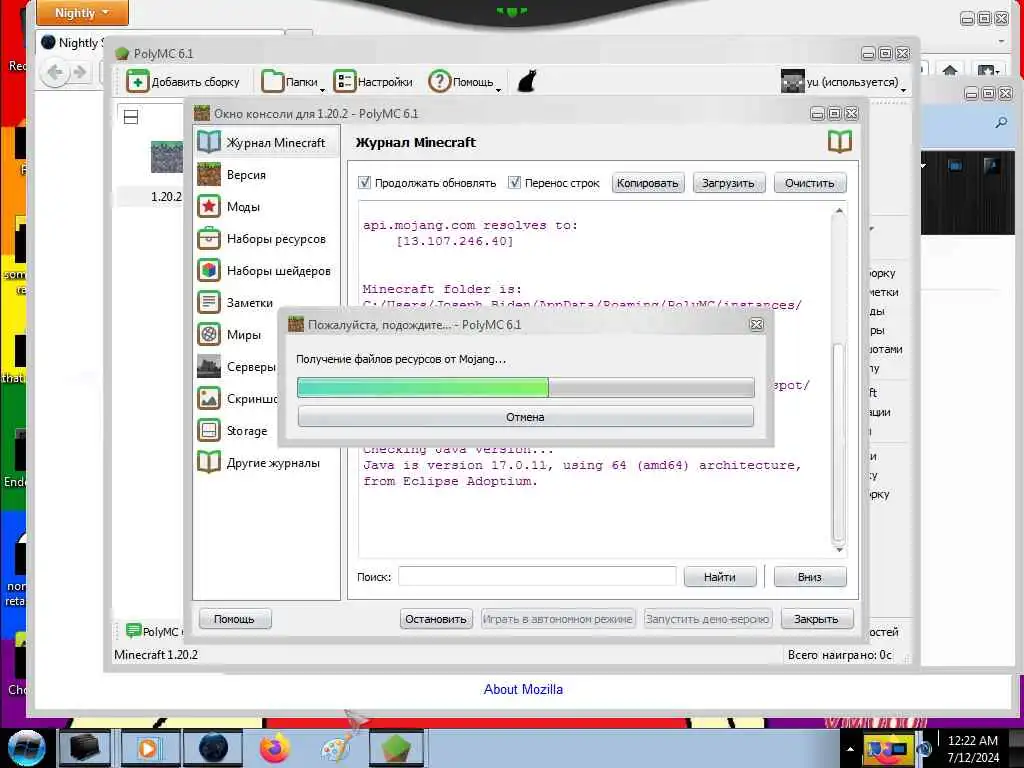The width and height of the screenshot is (1024, 768).
Task: Show hidden tray icons arrow
Action: click(850, 749)
